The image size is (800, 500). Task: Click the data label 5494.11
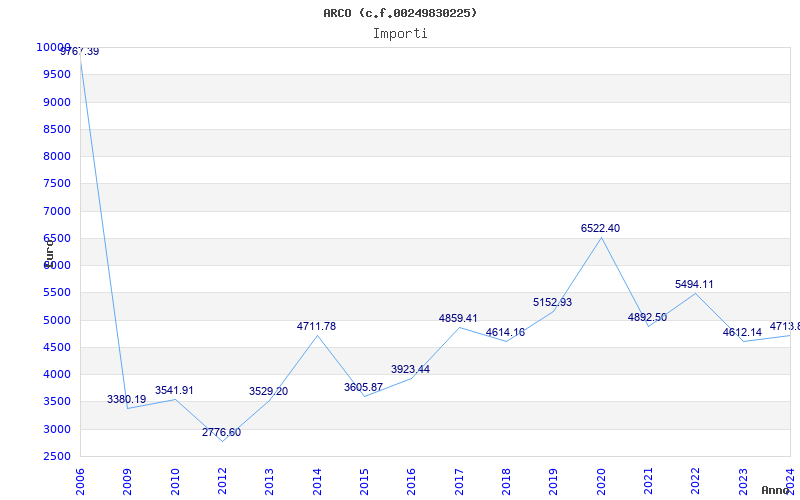coord(694,284)
